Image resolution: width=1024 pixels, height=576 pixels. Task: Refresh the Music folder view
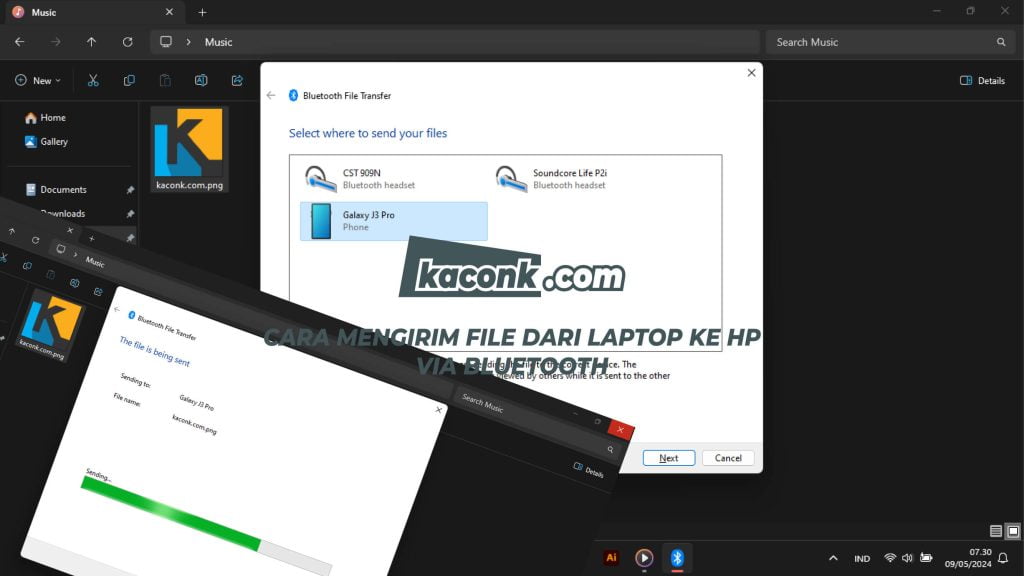pos(127,42)
